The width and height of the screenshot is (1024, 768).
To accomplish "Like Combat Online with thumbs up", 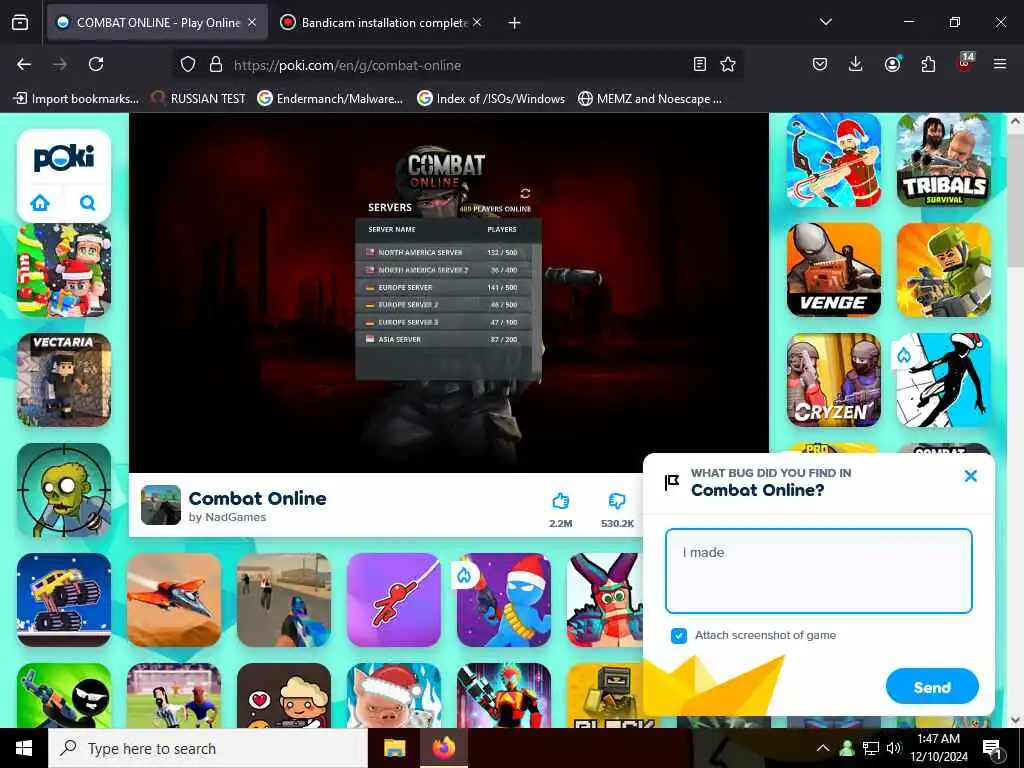I will point(560,501).
